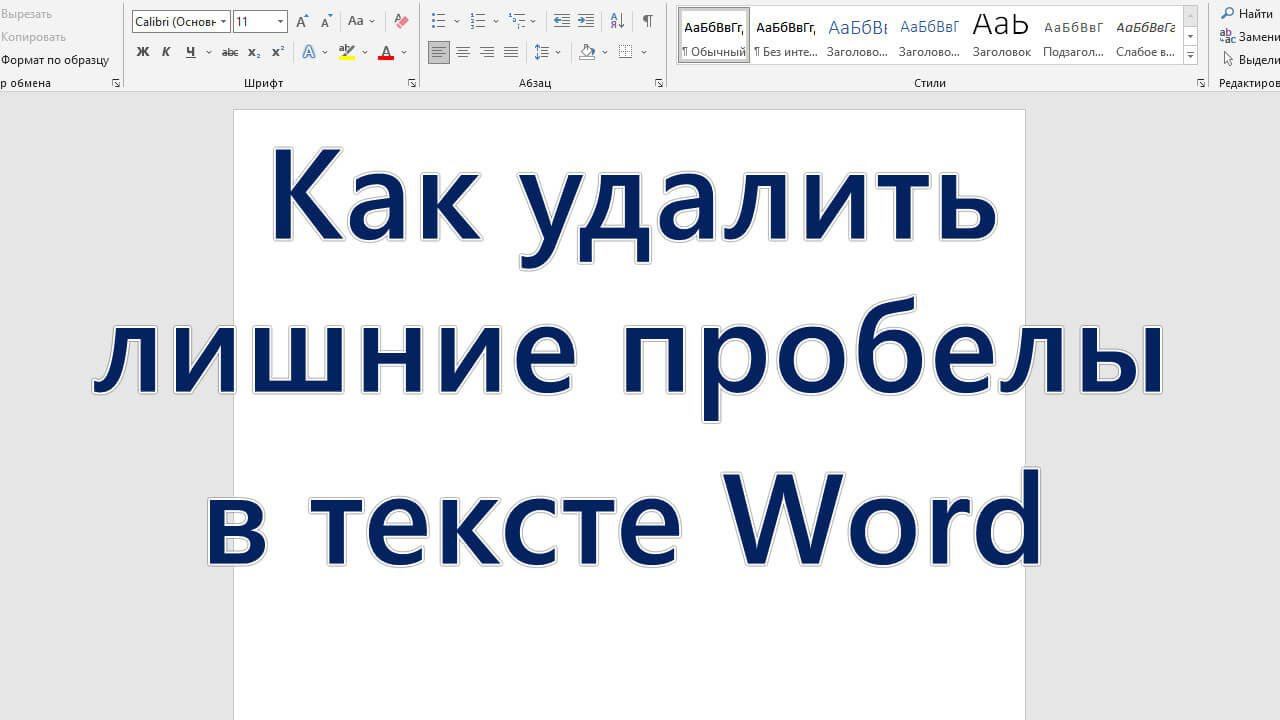Shrink the font size with the decrease button

point(326,21)
